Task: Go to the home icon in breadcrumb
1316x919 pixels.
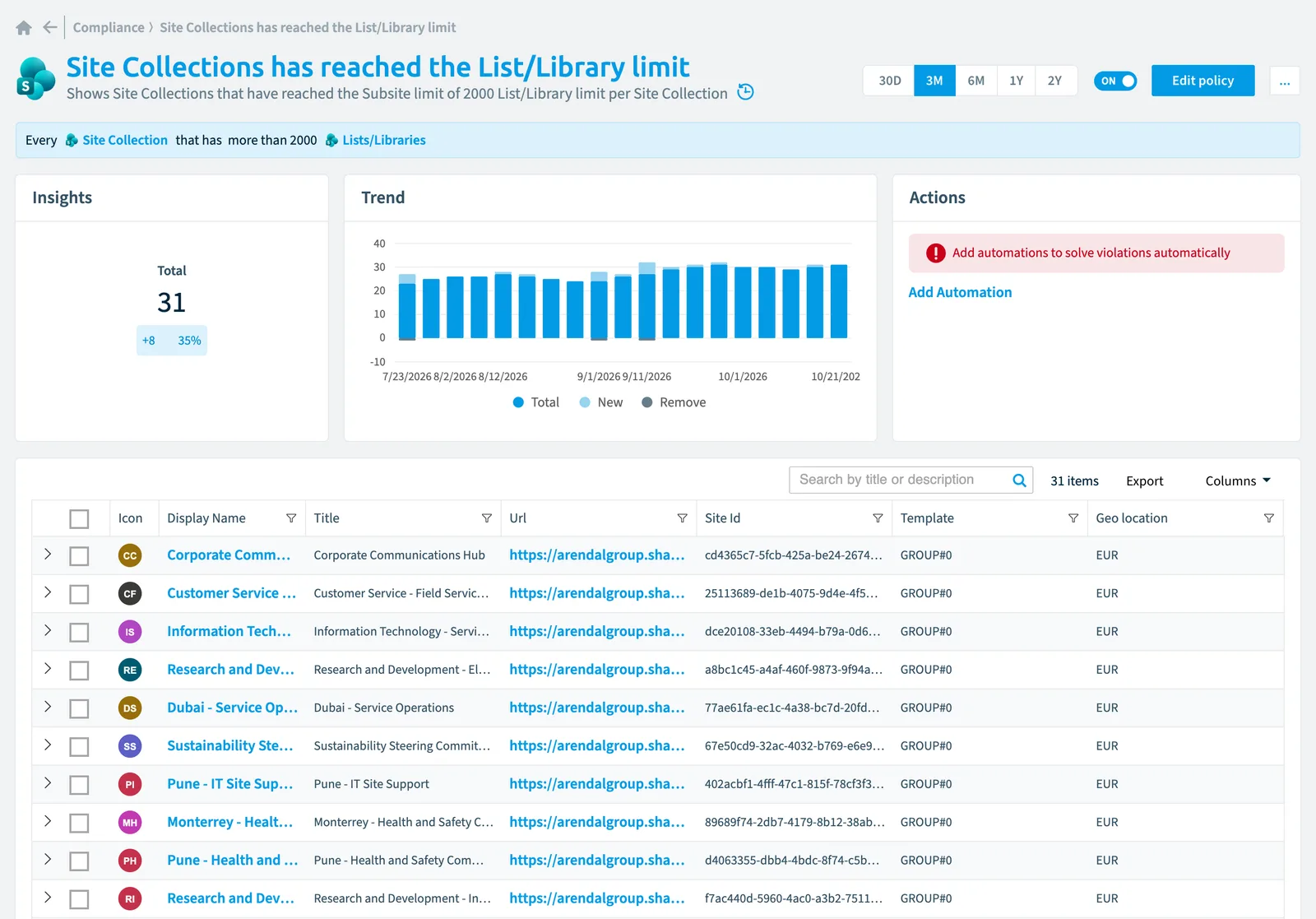Action: tap(24, 28)
